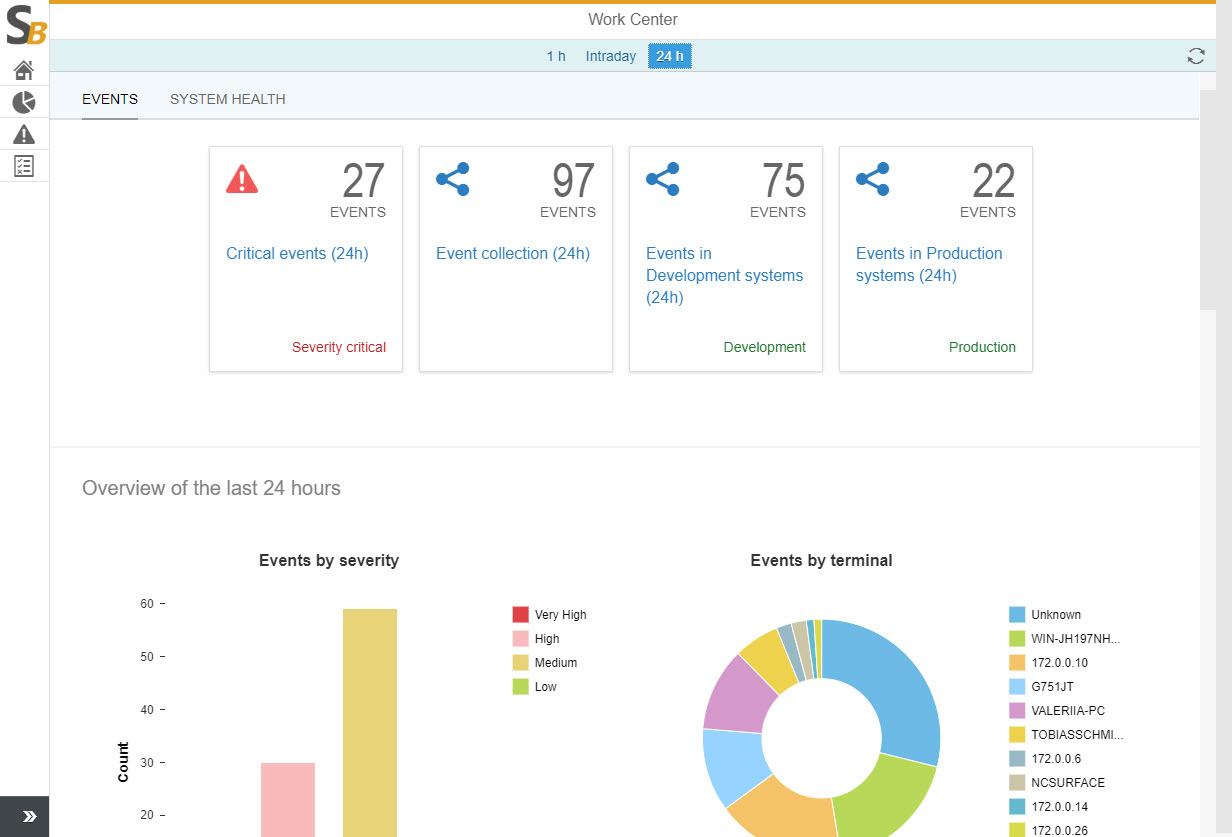Image resolution: width=1232 pixels, height=837 pixels.
Task: Click the Medium severity bar in chart
Action: click(x=370, y=723)
